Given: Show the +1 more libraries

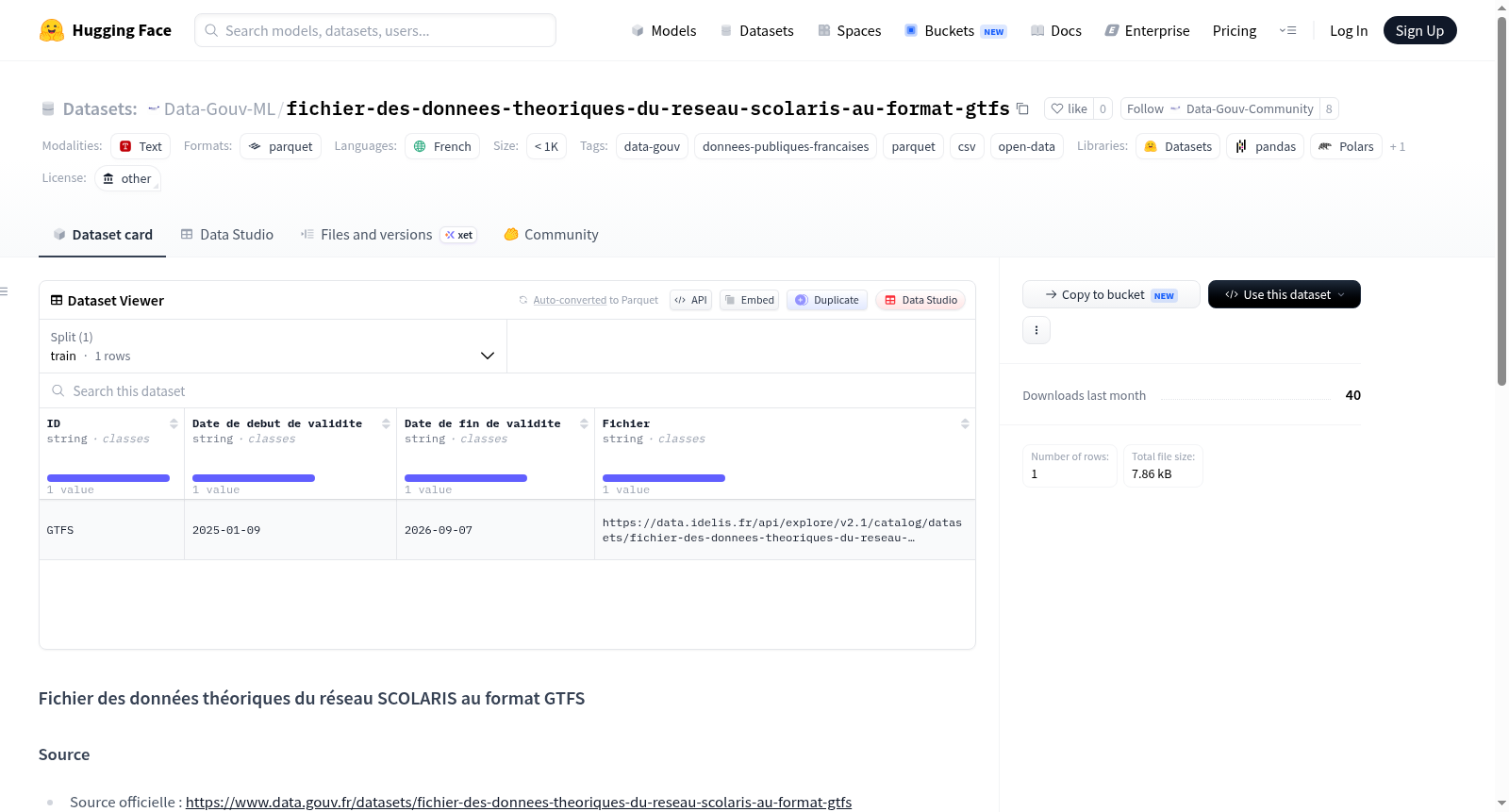Looking at the screenshot, I should click(x=1398, y=146).
